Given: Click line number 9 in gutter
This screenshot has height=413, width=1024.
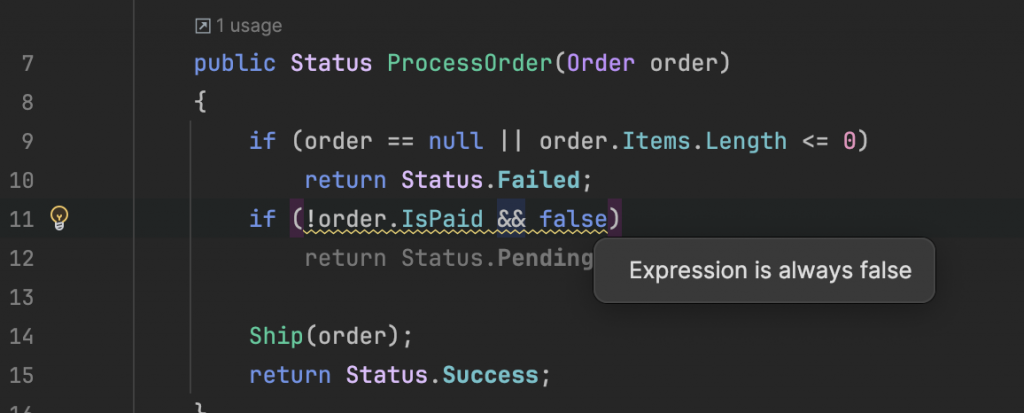Looking at the screenshot, I should 27,141.
